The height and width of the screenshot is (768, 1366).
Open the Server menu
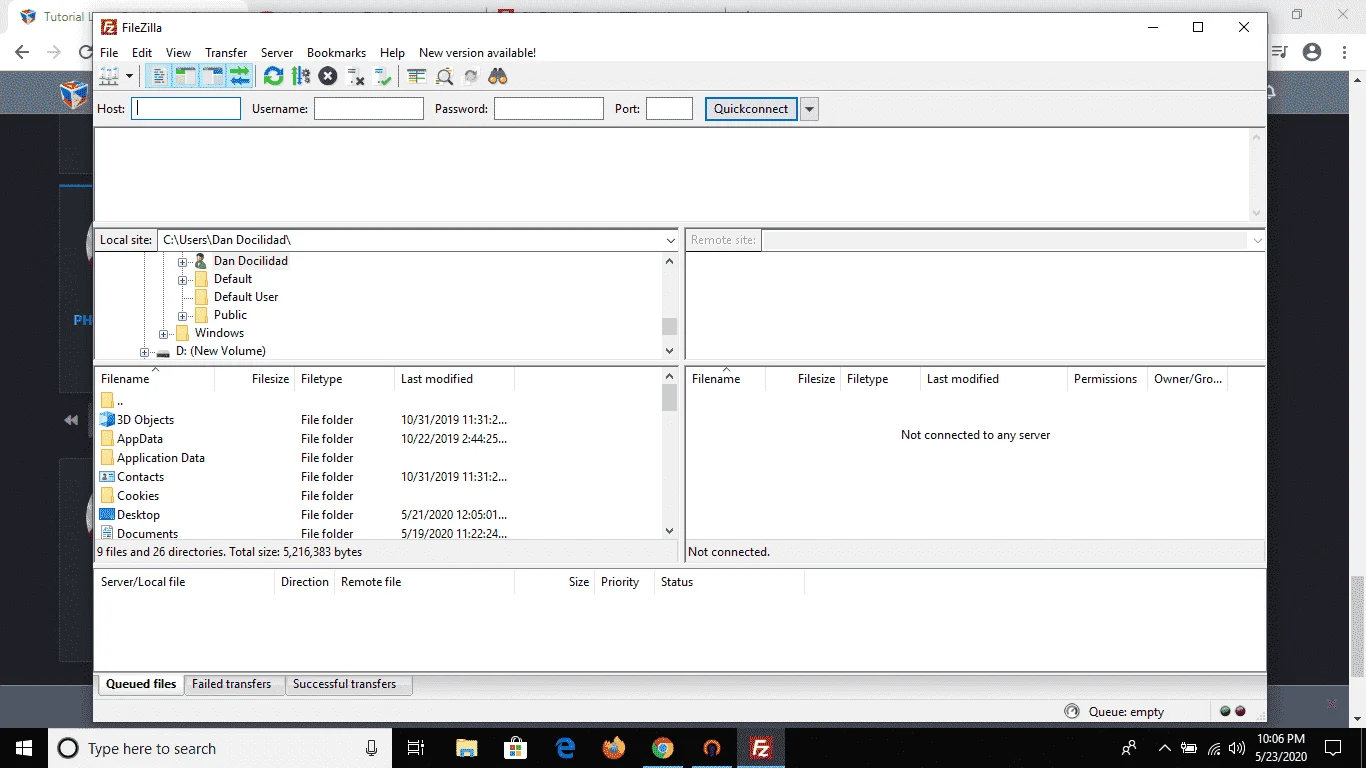click(277, 53)
